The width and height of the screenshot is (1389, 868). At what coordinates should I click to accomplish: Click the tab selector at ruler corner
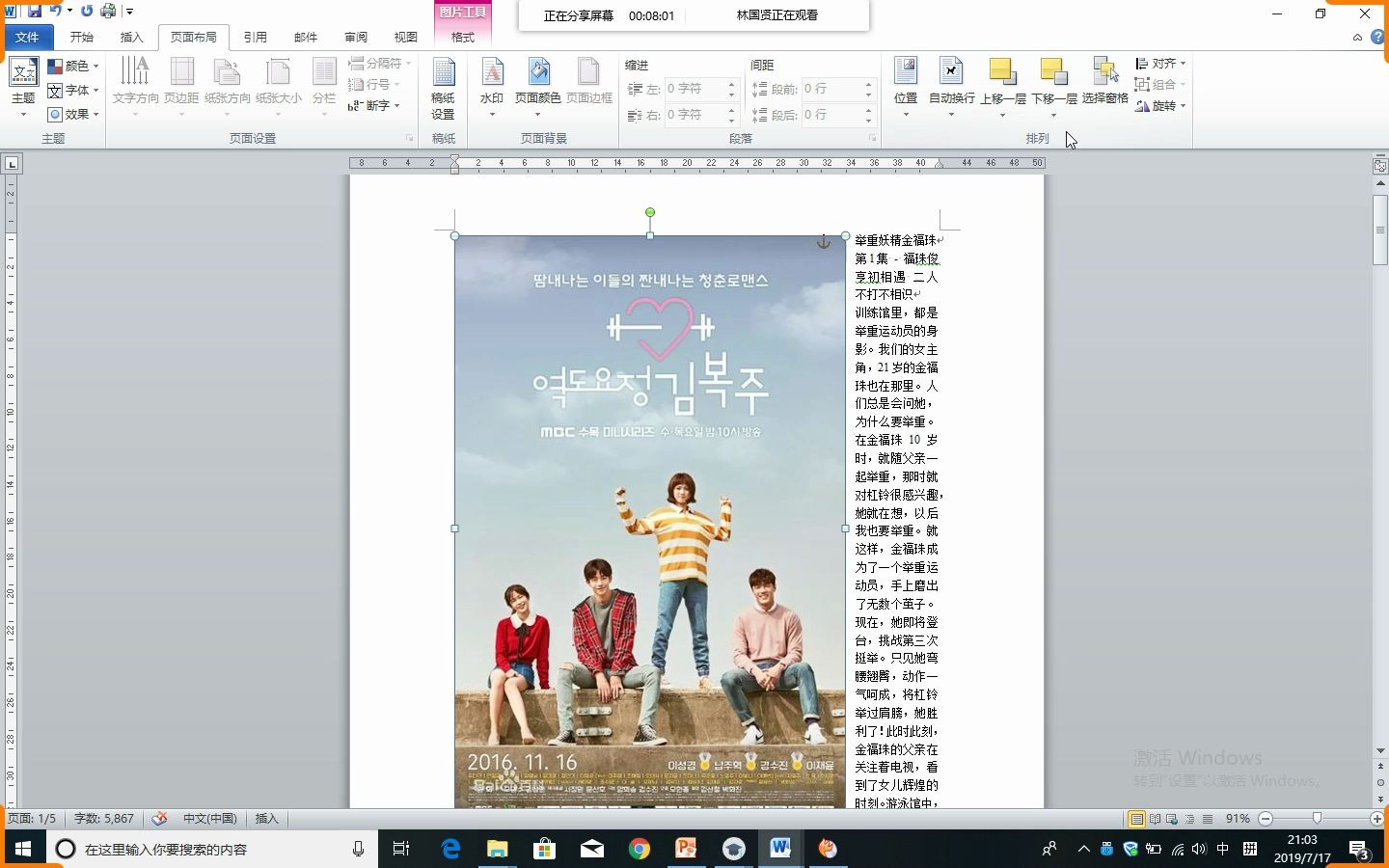12,163
